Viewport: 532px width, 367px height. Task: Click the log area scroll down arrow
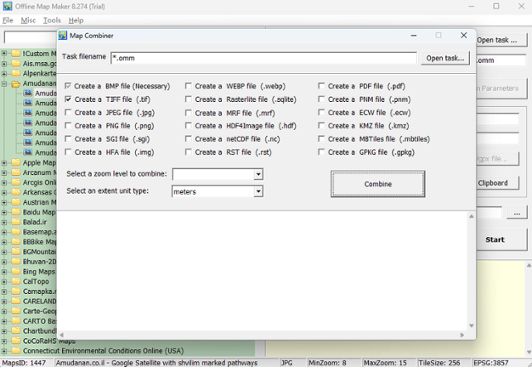click(471, 326)
